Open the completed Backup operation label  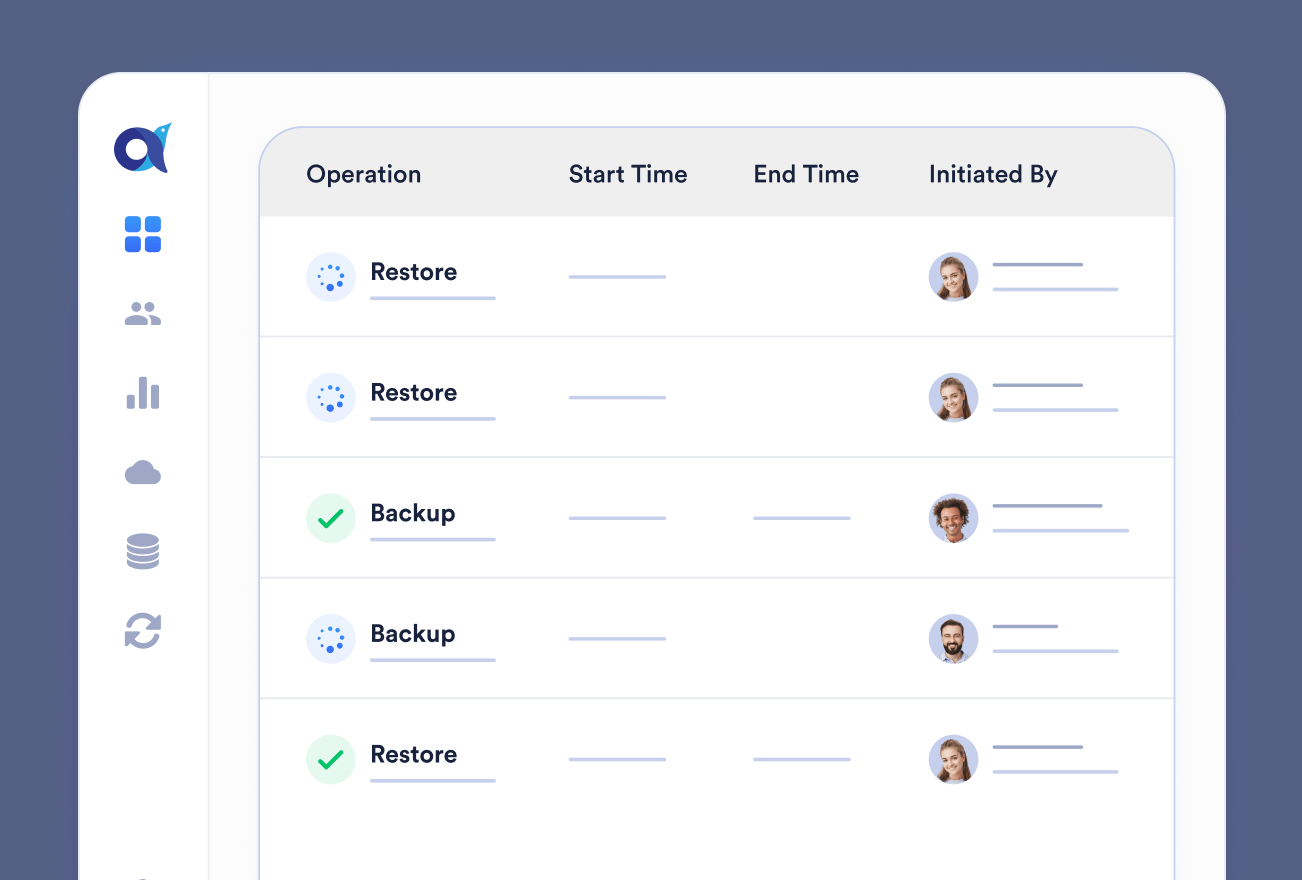(413, 513)
